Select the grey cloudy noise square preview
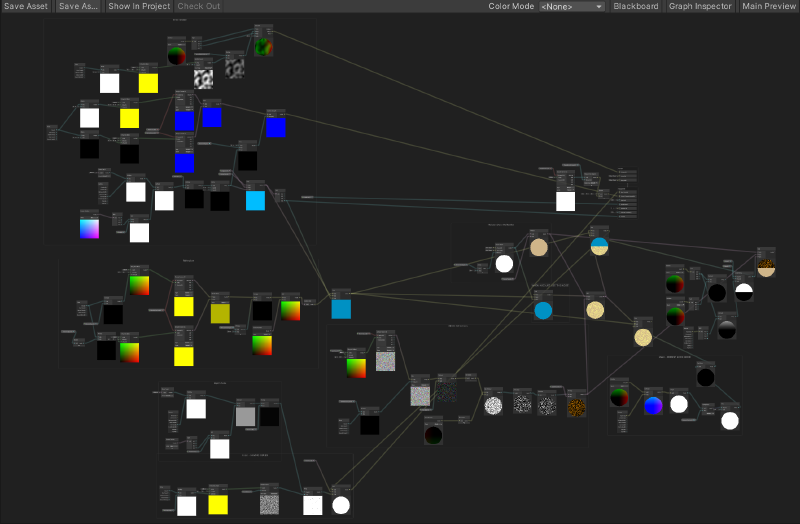This screenshot has height=524, width=800. pos(235,68)
